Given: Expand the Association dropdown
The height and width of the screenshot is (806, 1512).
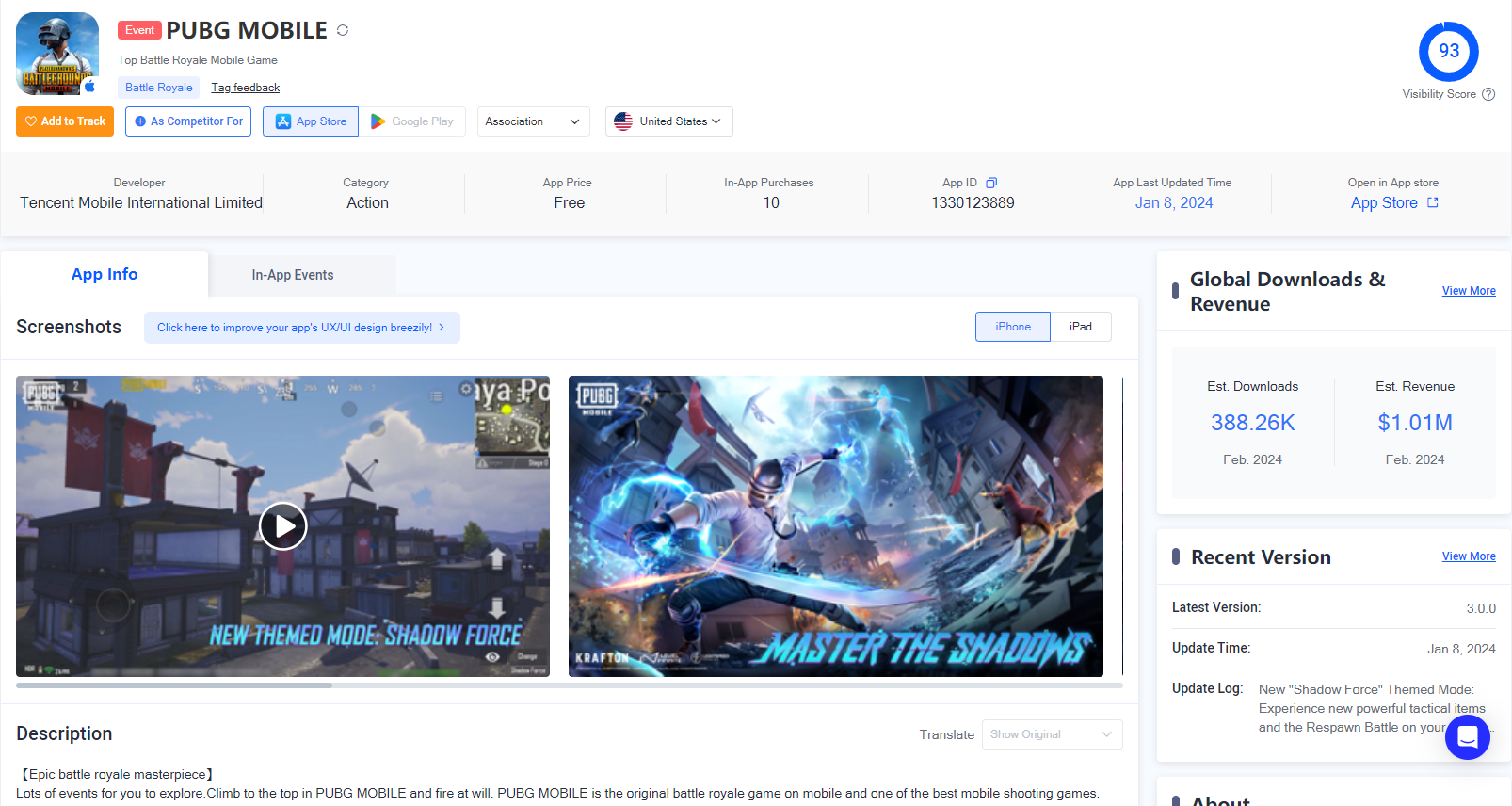Looking at the screenshot, I should pos(534,121).
